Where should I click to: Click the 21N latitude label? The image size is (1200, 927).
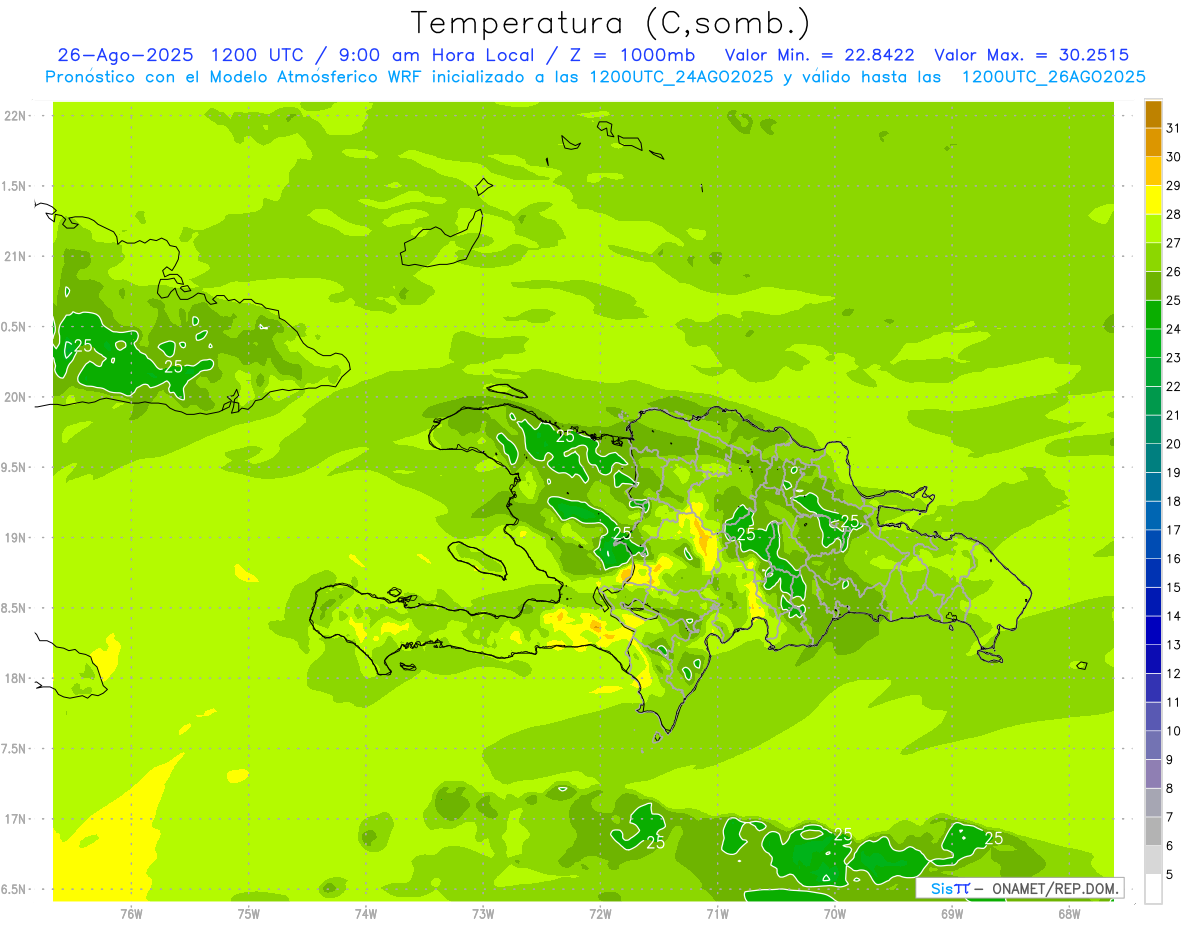[16, 256]
